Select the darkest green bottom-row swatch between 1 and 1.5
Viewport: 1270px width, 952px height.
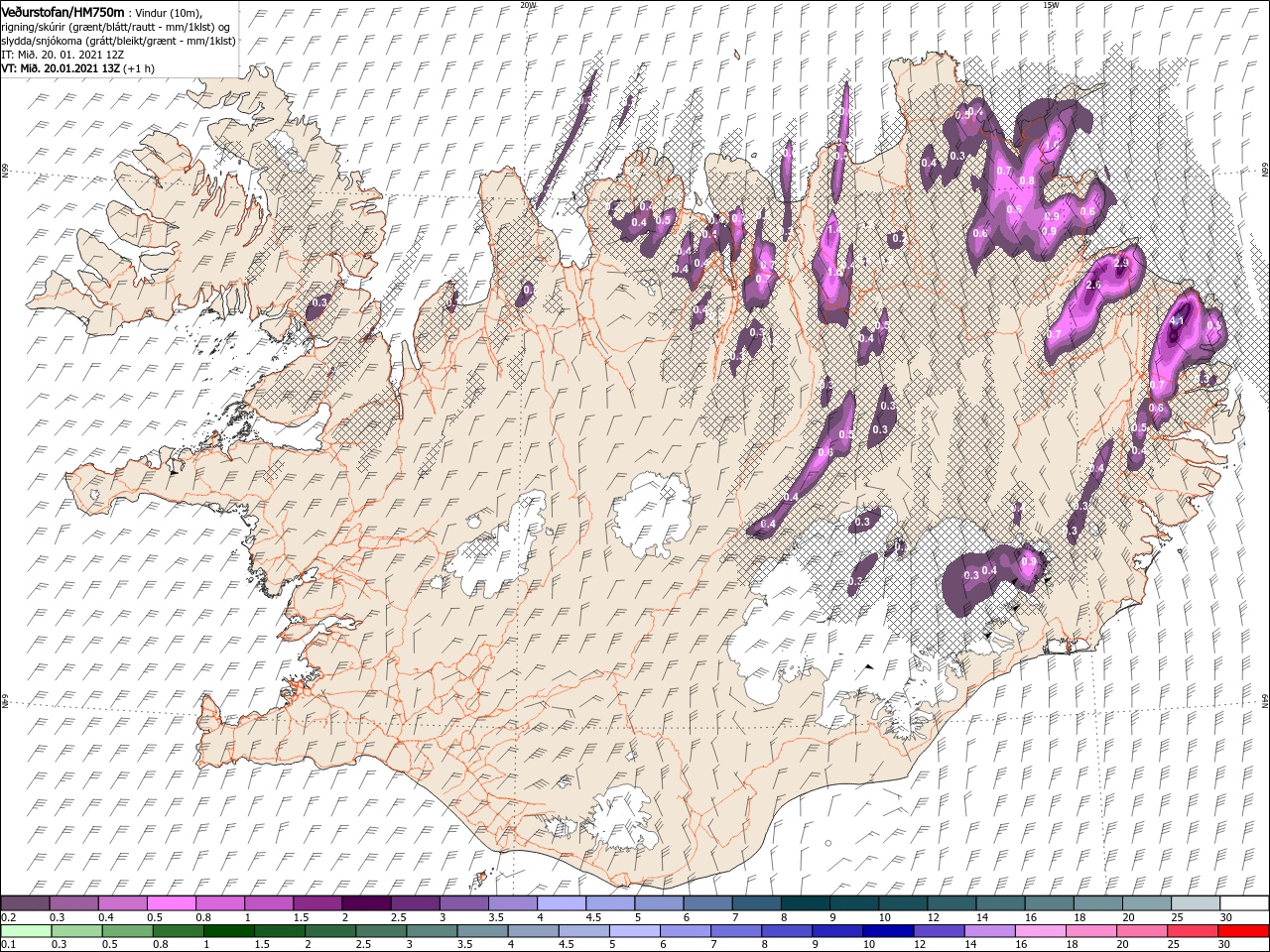pyautogui.click(x=230, y=931)
